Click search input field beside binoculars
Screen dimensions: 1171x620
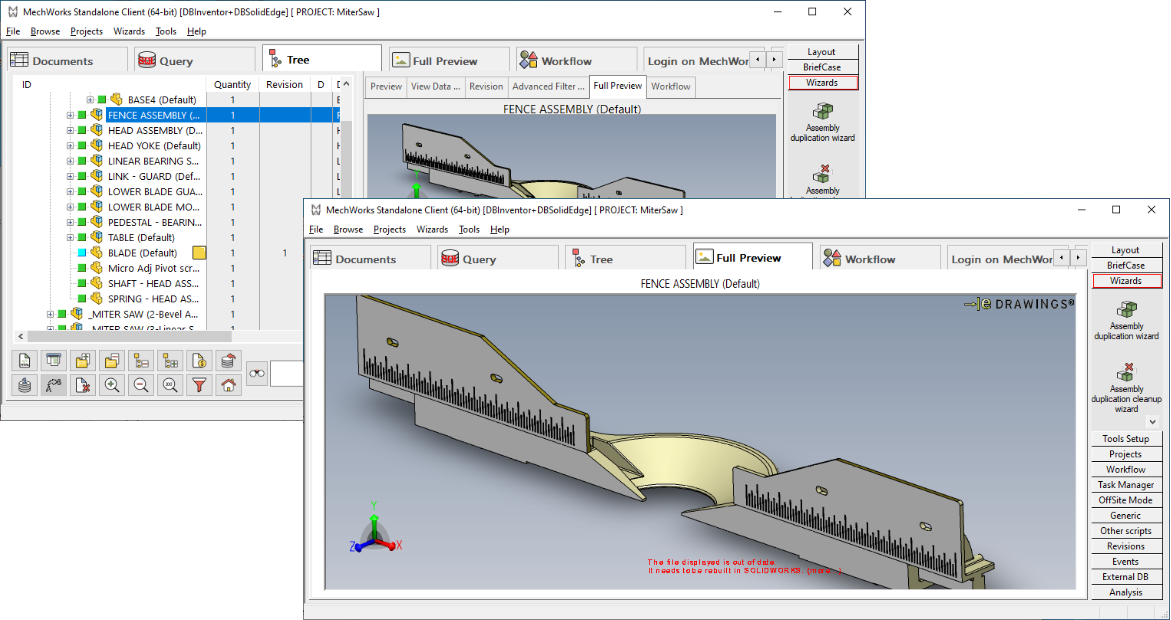[286, 373]
